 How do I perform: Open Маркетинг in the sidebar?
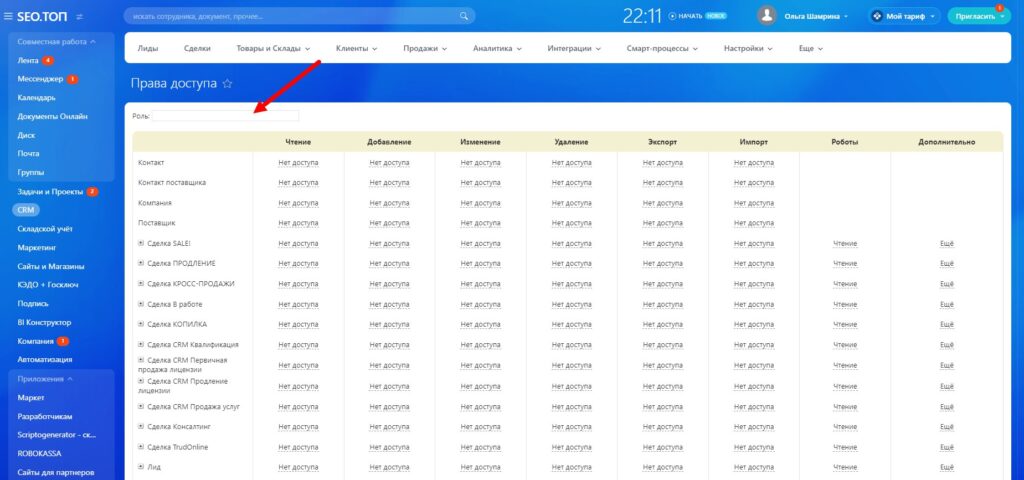[x=38, y=248]
